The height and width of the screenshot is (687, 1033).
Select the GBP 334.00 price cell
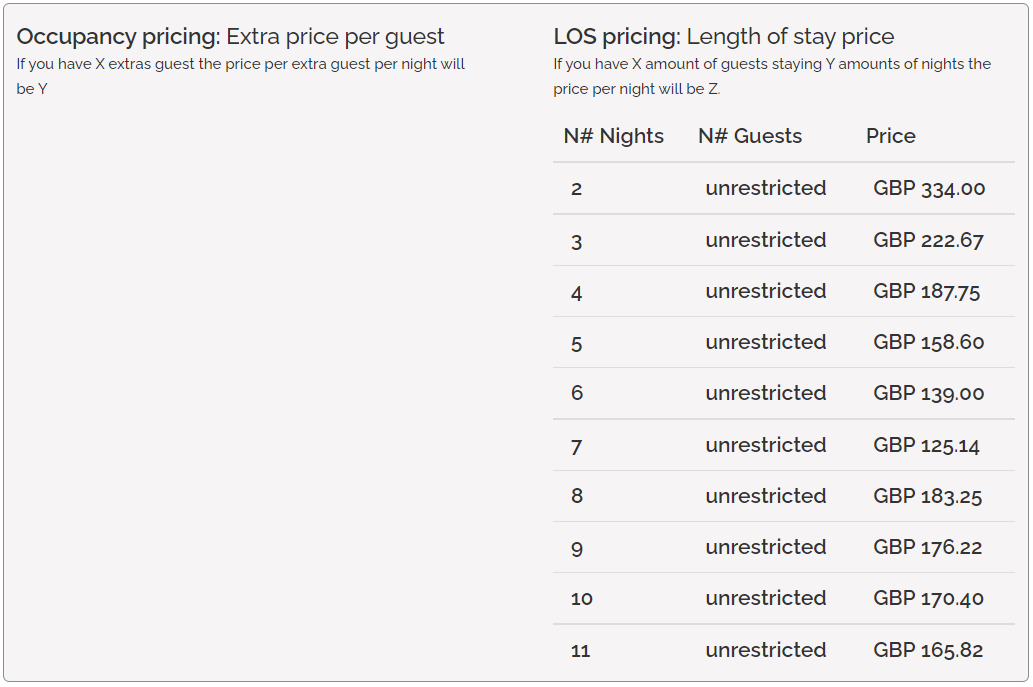point(929,188)
